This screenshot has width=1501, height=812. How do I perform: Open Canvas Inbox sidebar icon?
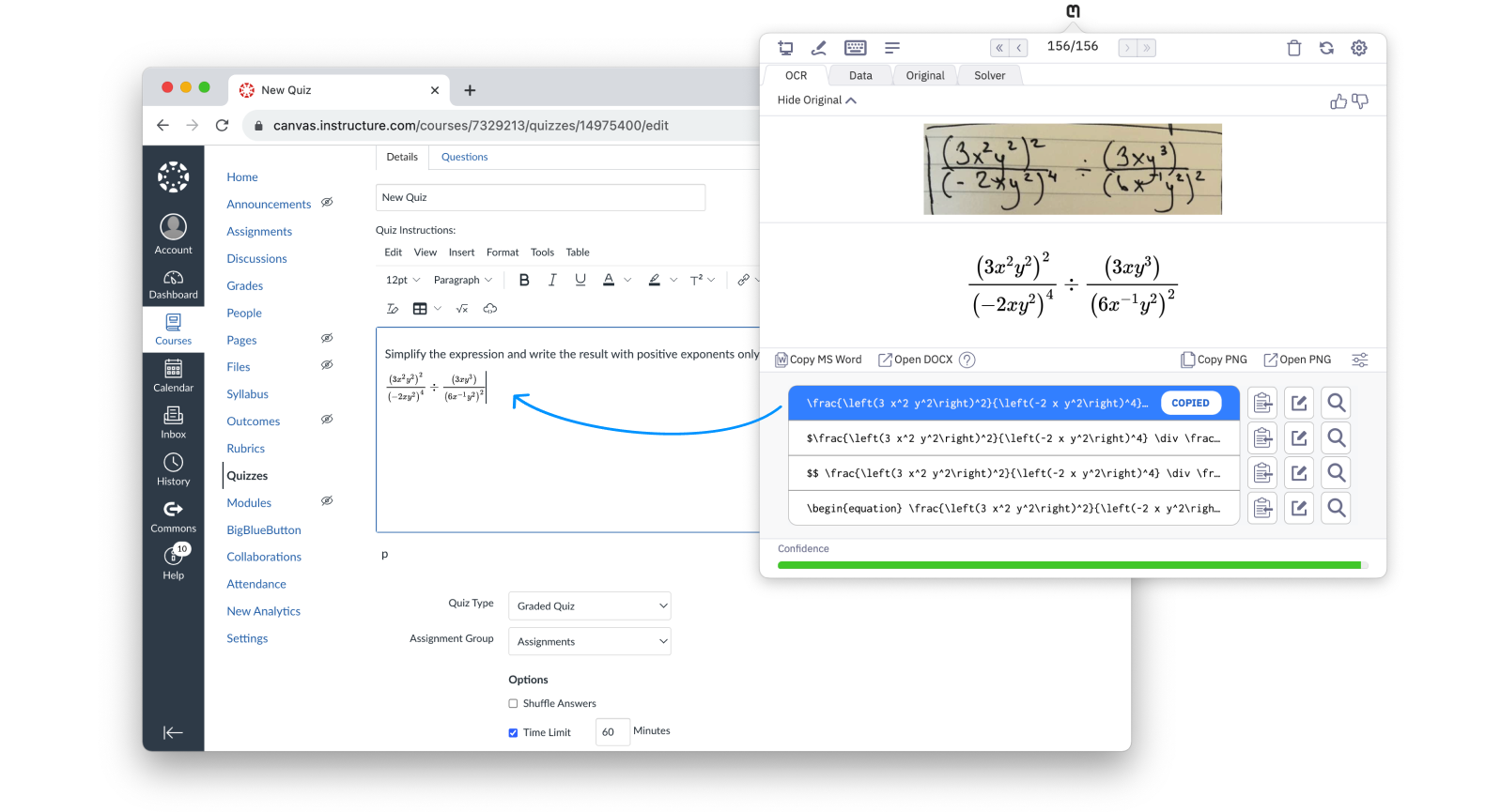[174, 422]
